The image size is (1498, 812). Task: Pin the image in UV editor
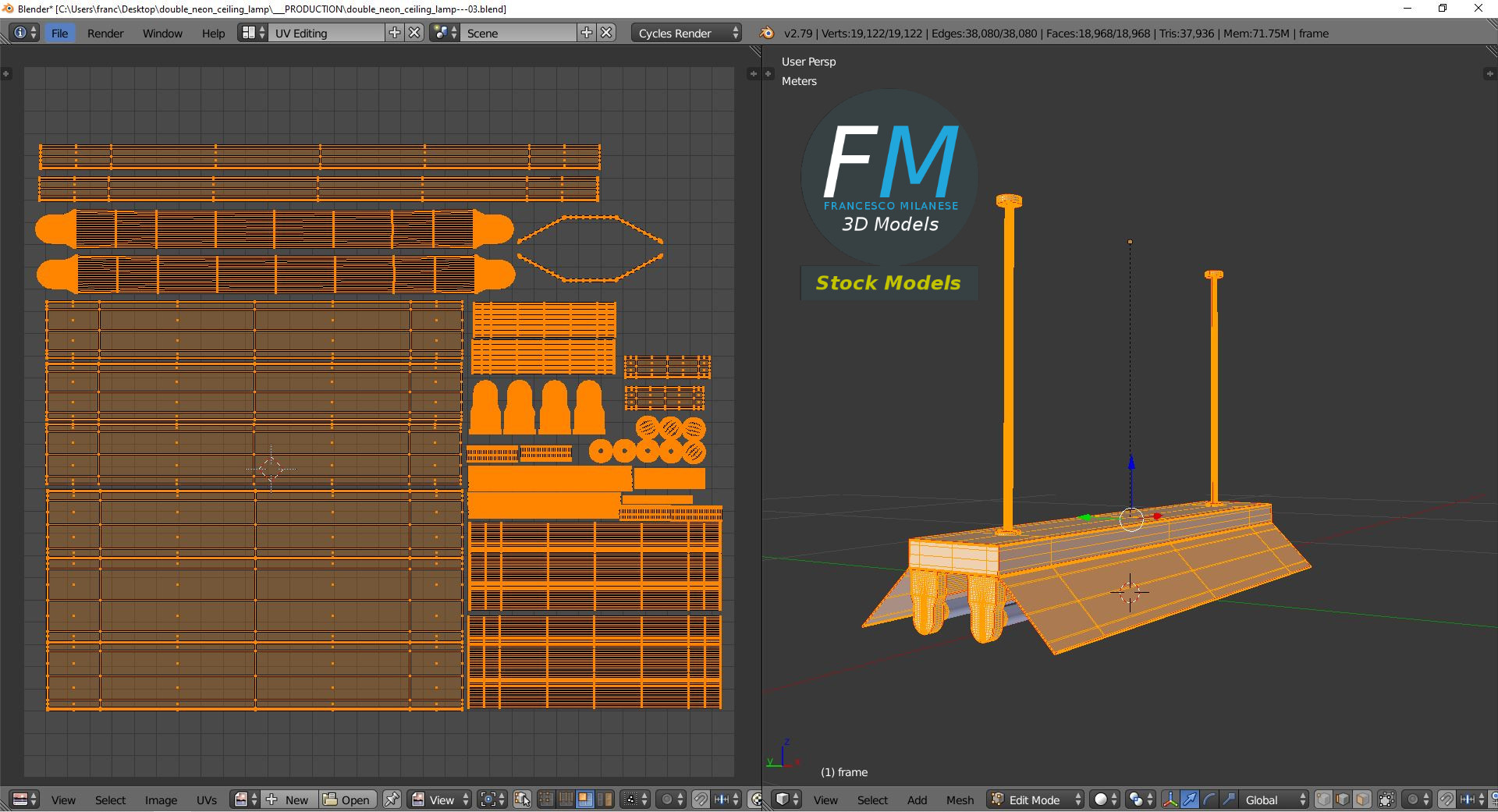click(392, 800)
